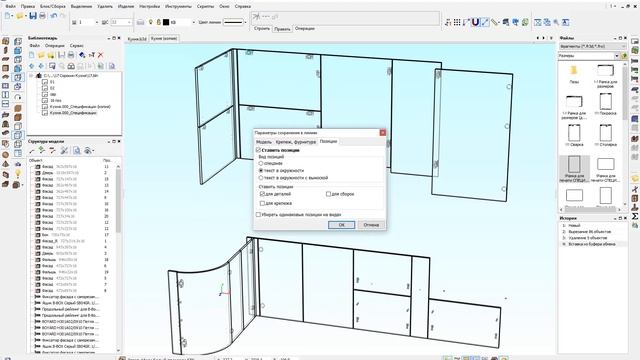640x360 pixels.
Task: Click the topmost panel icon in leftmost tool column
Action: coord(6,41)
